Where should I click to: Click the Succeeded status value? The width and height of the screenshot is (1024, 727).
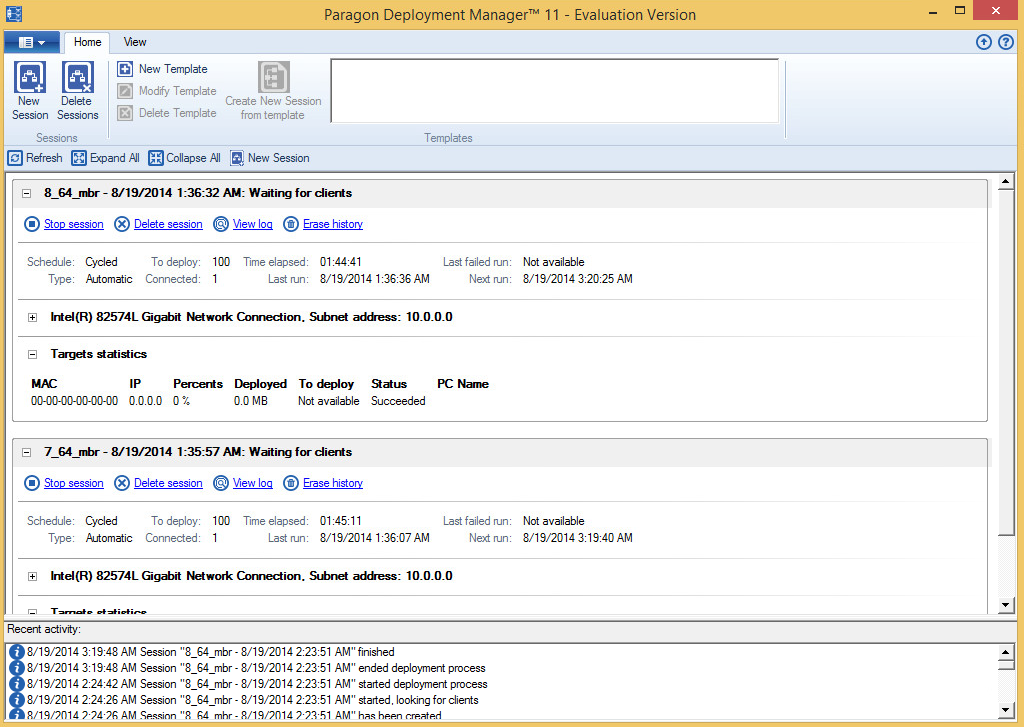coord(398,401)
